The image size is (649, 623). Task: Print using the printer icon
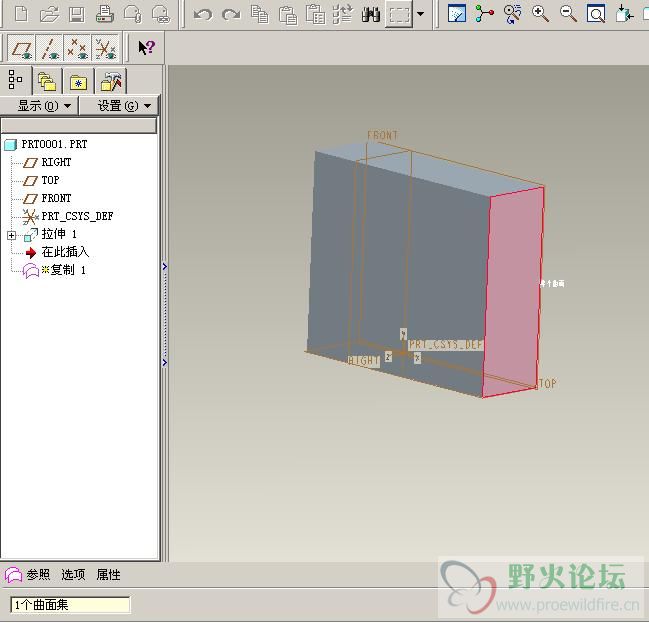(x=105, y=14)
